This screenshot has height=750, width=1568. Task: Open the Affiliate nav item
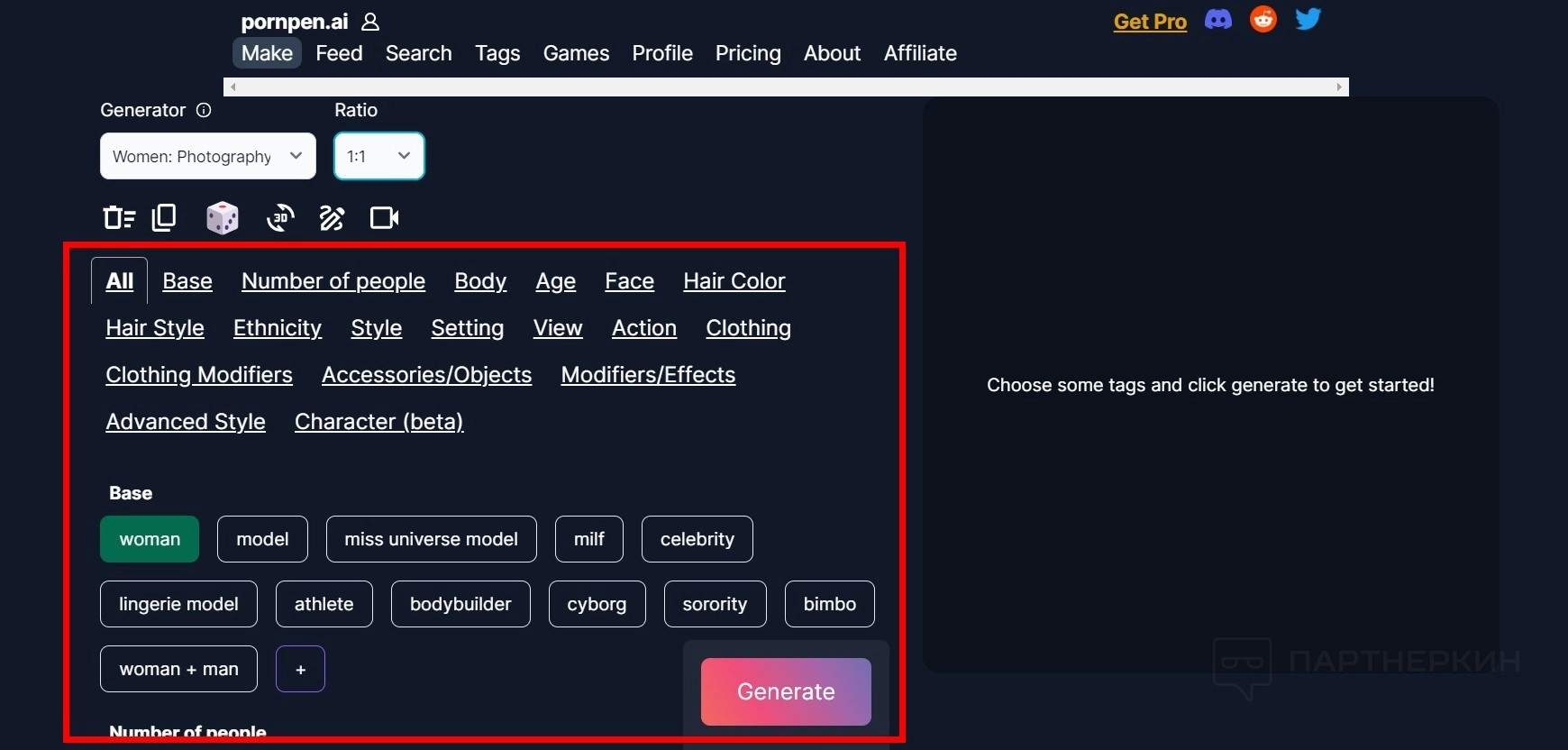(x=920, y=53)
